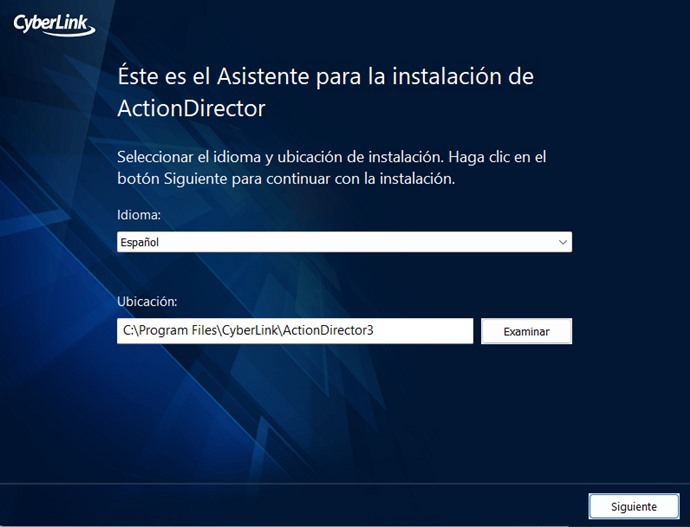
Task: Click Examinar to browse install location
Action: pyautogui.click(x=526, y=331)
